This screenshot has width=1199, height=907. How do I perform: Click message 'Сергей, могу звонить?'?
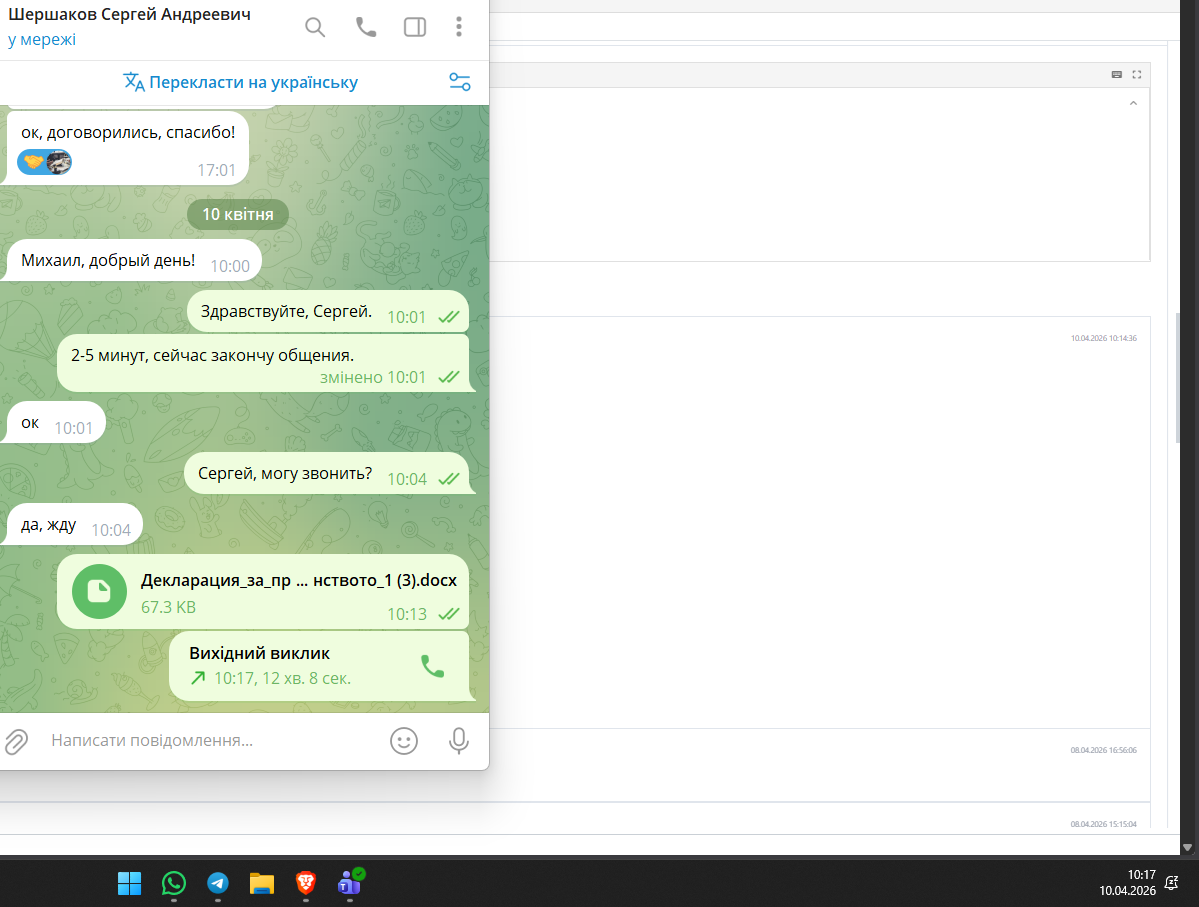tap(285, 473)
